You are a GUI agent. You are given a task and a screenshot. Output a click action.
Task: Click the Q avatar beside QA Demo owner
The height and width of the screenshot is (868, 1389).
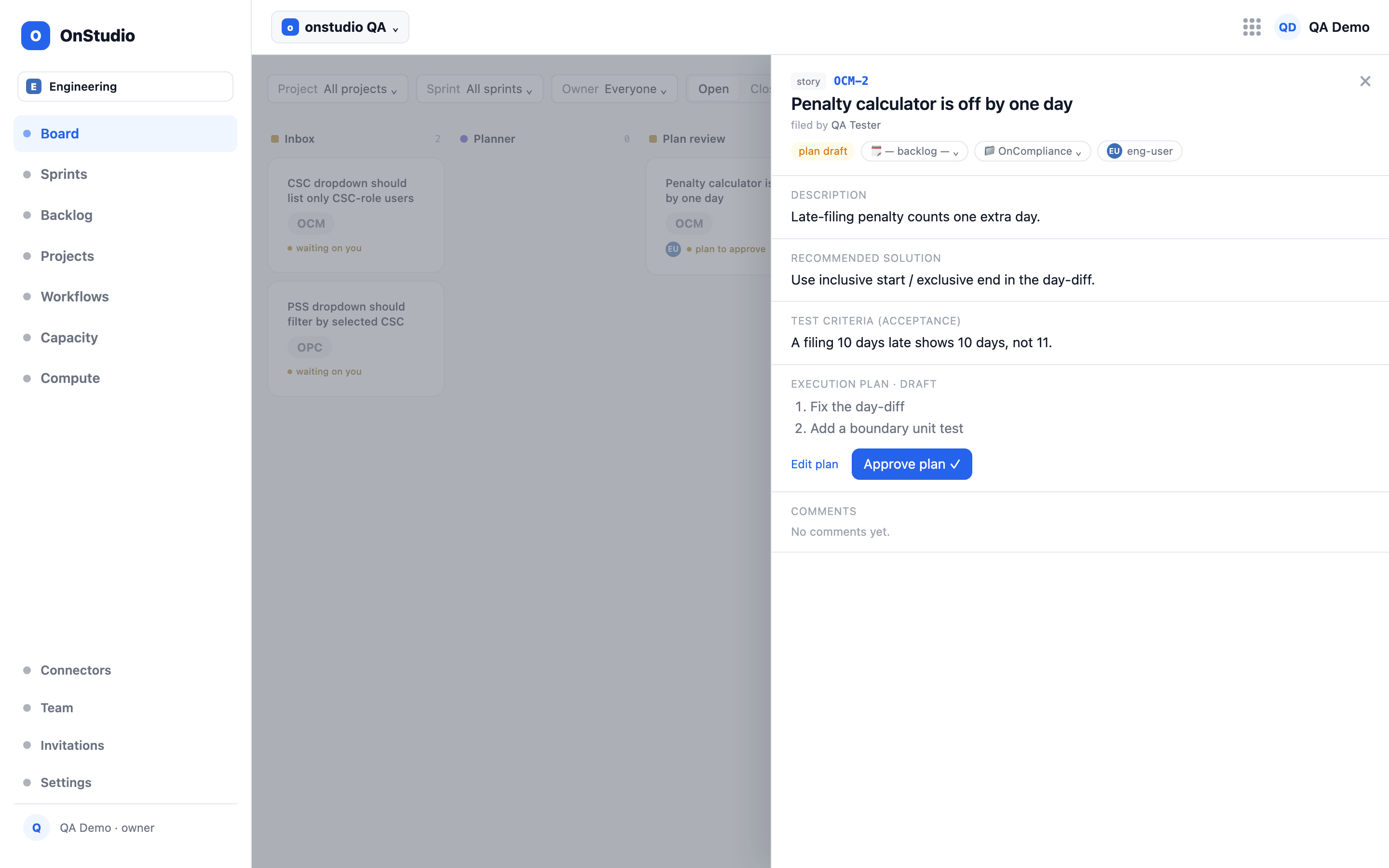pyautogui.click(x=37, y=827)
